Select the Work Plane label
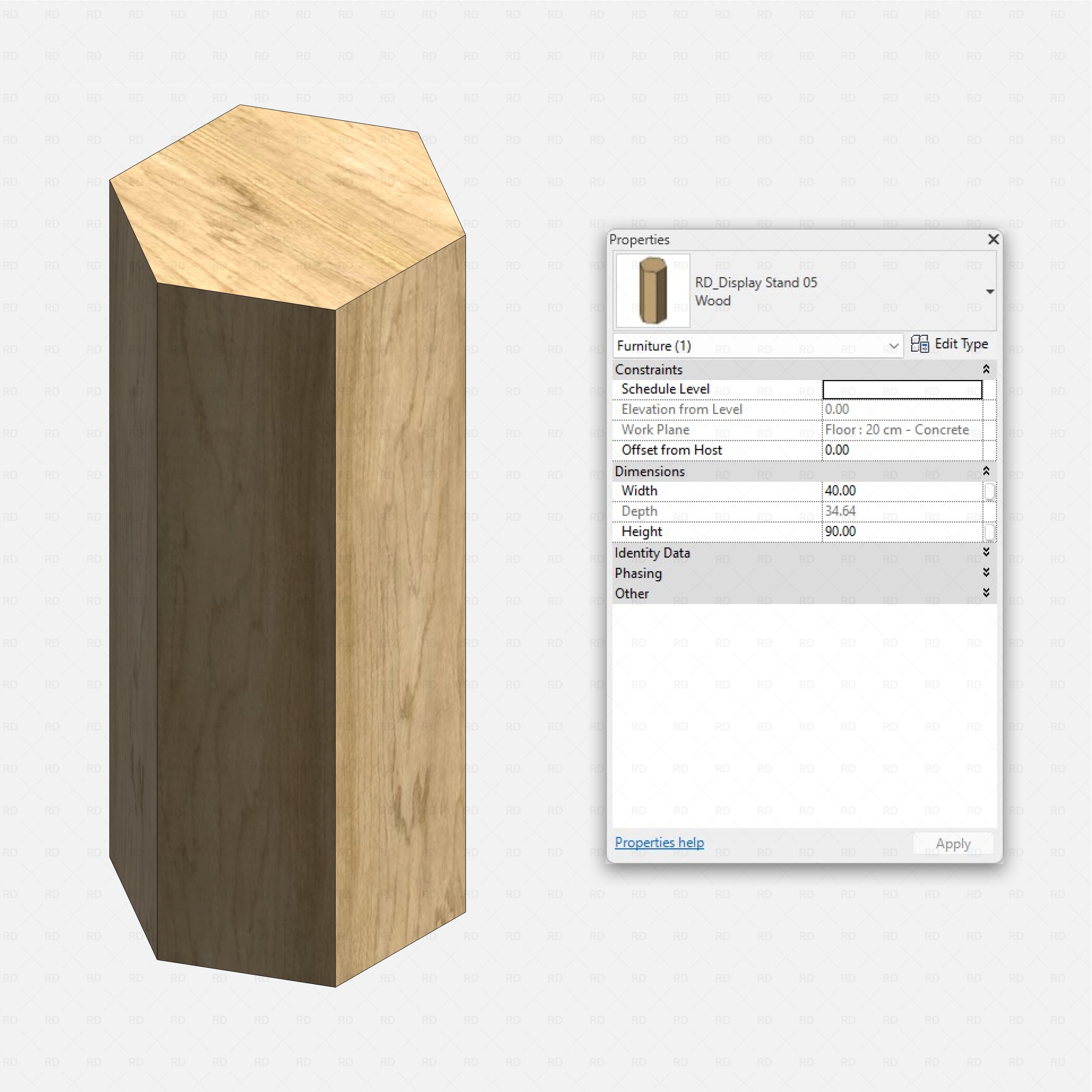This screenshot has height=1092, width=1092. tap(655, 430)
